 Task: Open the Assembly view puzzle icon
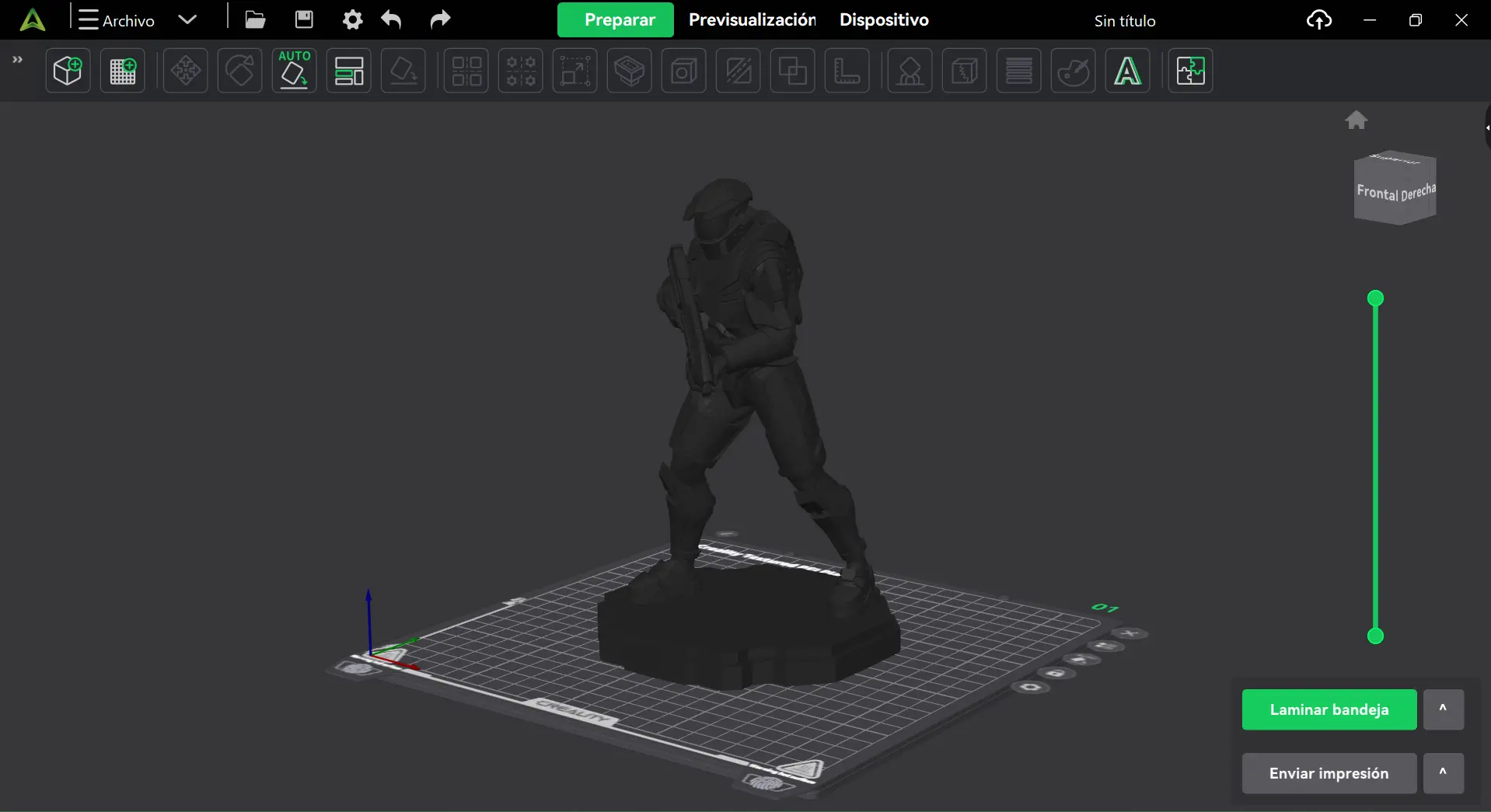[x=1190, y=71]
